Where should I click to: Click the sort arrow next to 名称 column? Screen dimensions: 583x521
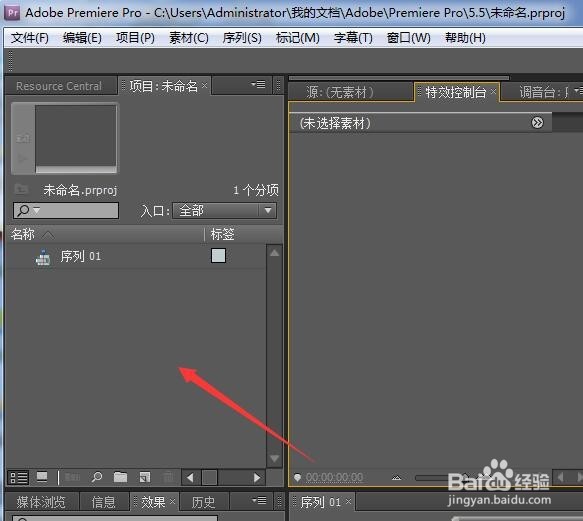tap(48, 235)
